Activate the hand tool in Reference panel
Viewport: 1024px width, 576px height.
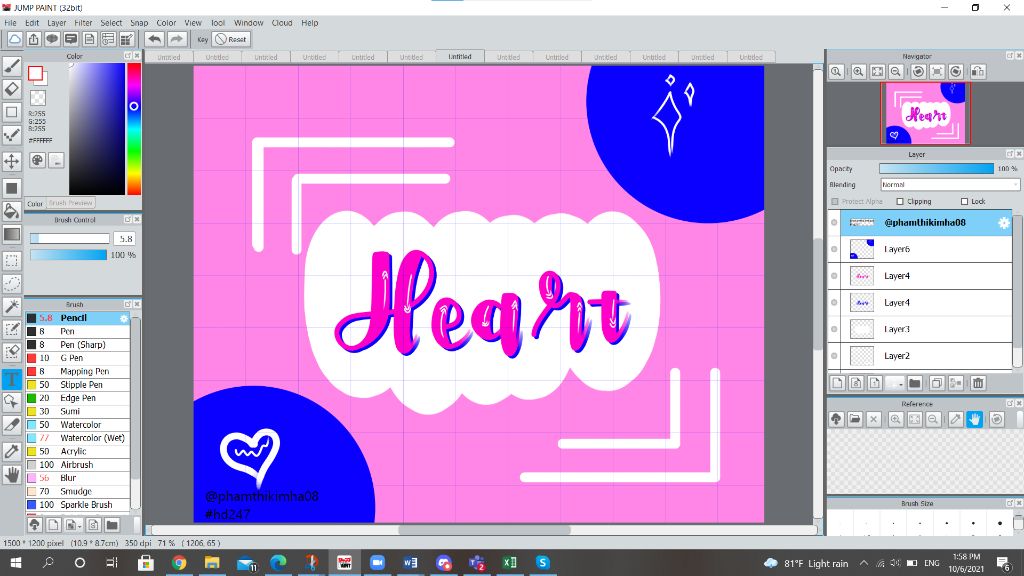974,419
